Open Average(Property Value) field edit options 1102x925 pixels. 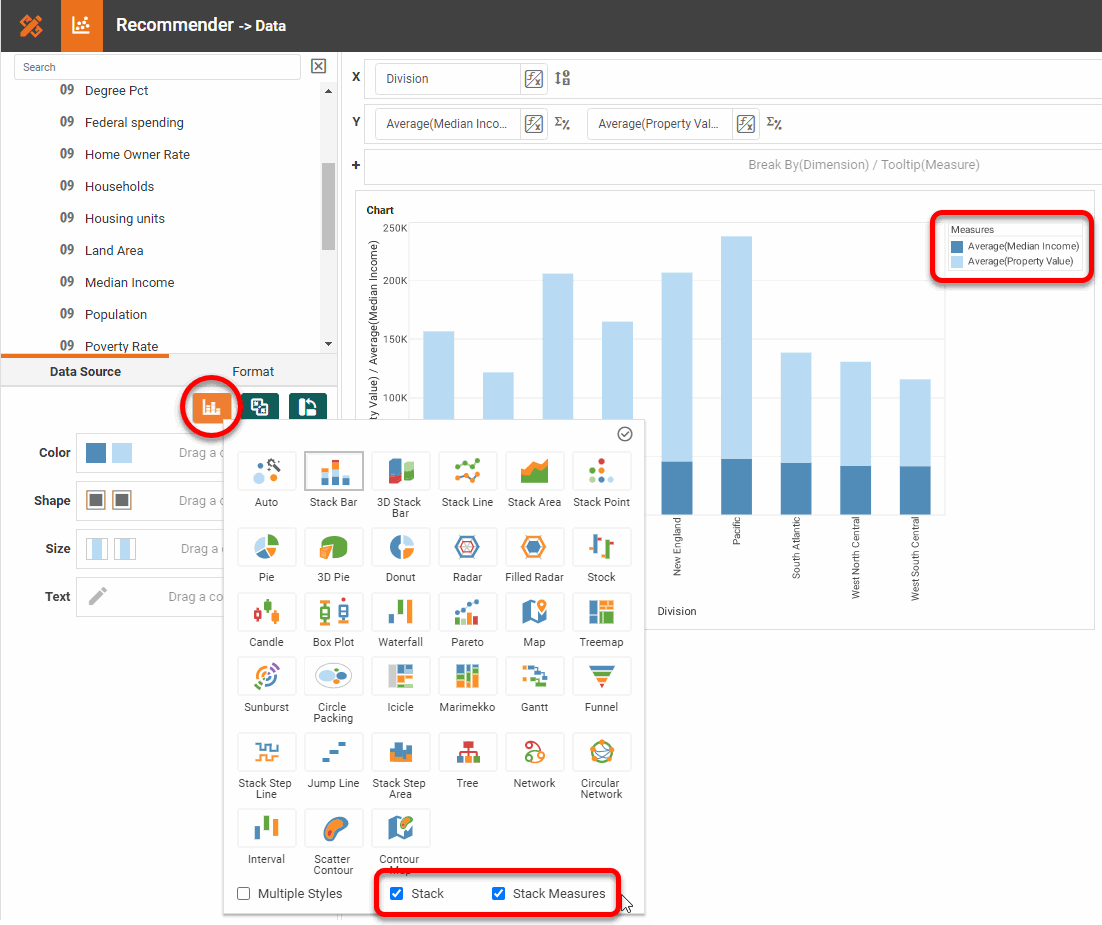746,124
